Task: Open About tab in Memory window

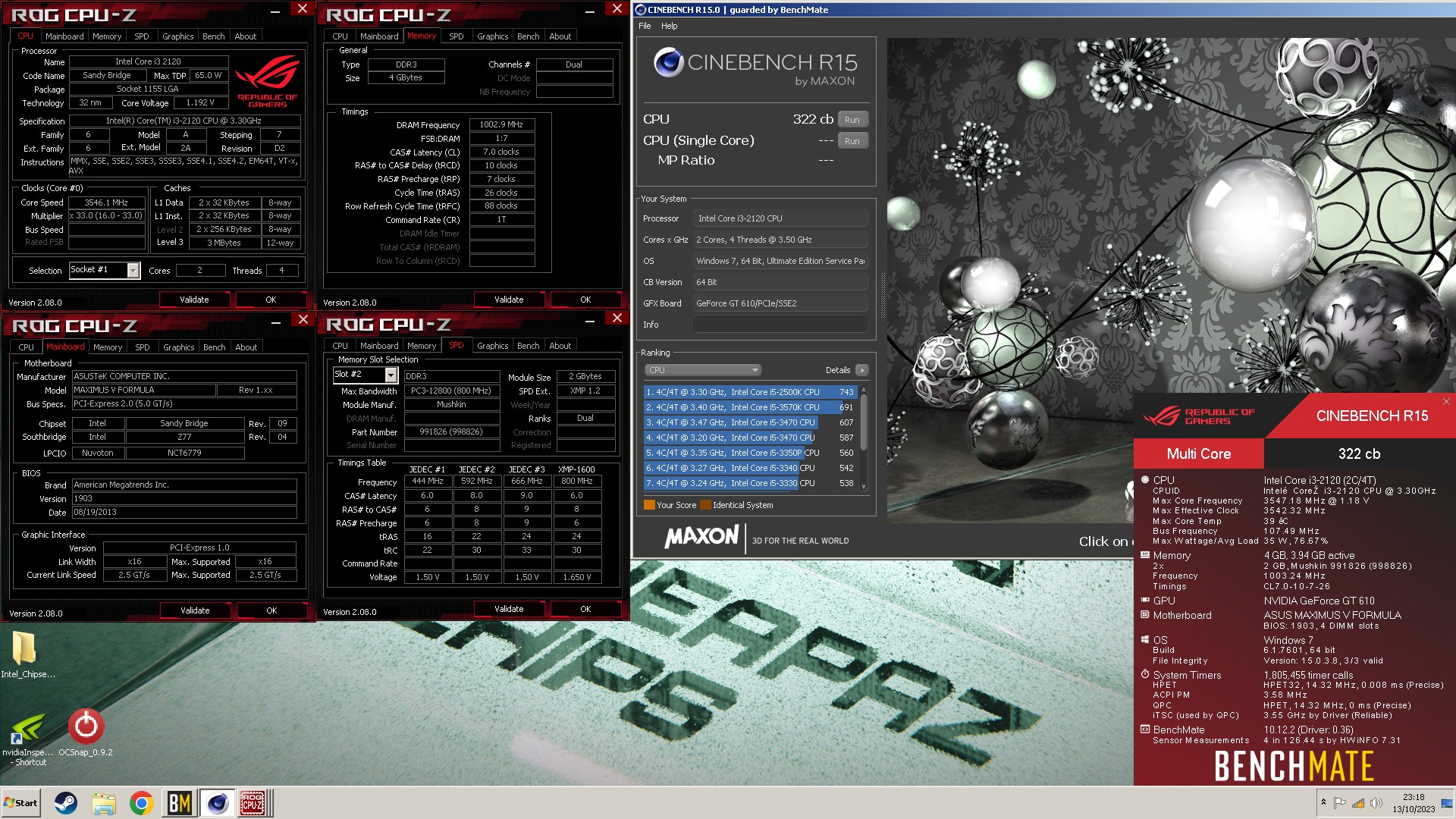Action: tap(560, 36)
